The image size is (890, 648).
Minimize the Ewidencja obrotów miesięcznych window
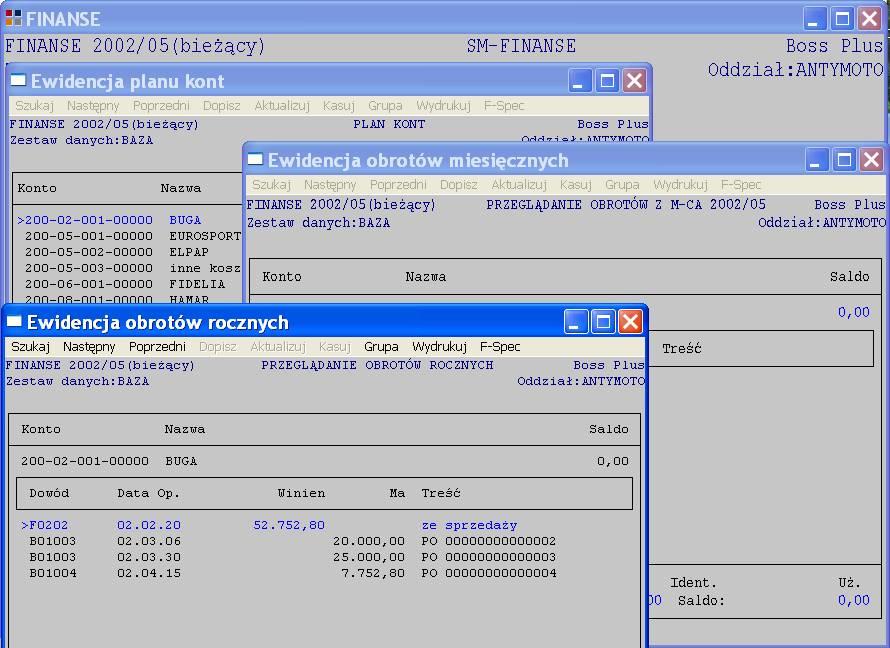coord(816,160)
